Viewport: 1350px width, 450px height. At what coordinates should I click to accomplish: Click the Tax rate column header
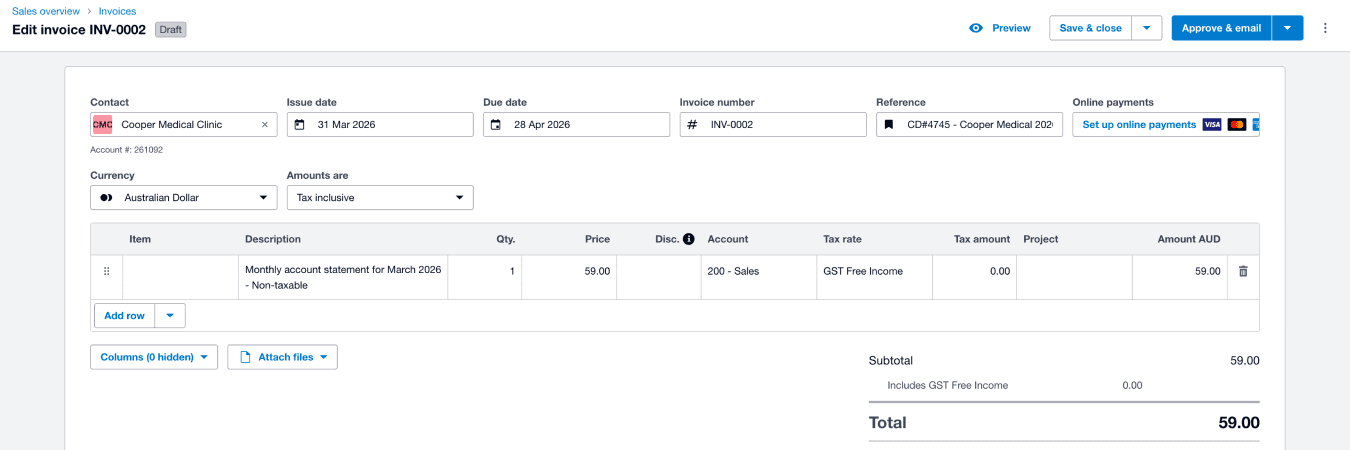(842, 239)
